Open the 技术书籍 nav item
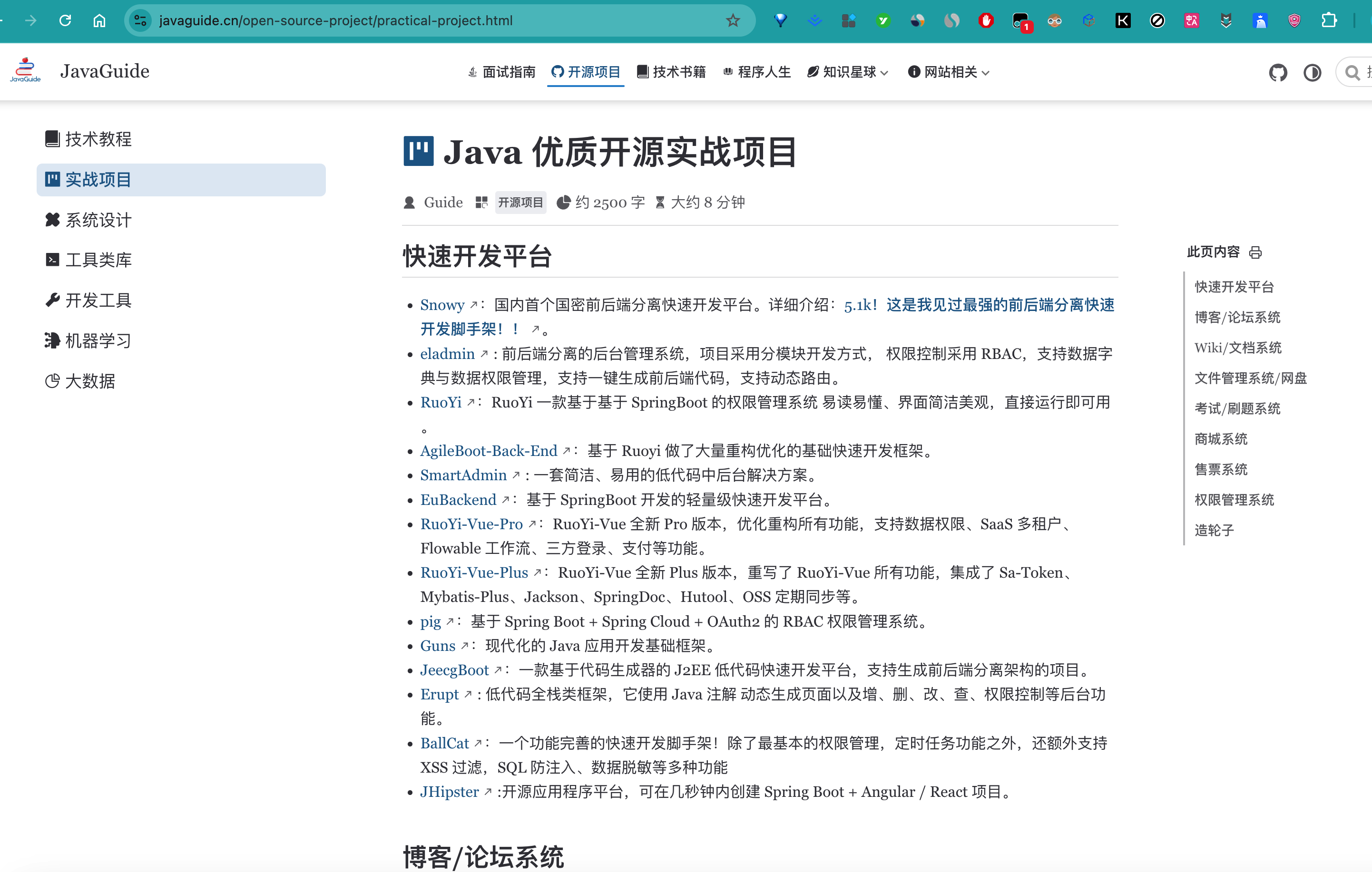This screenshot has width=1372, height=872. pyautogui.click(x=671, y=72)
